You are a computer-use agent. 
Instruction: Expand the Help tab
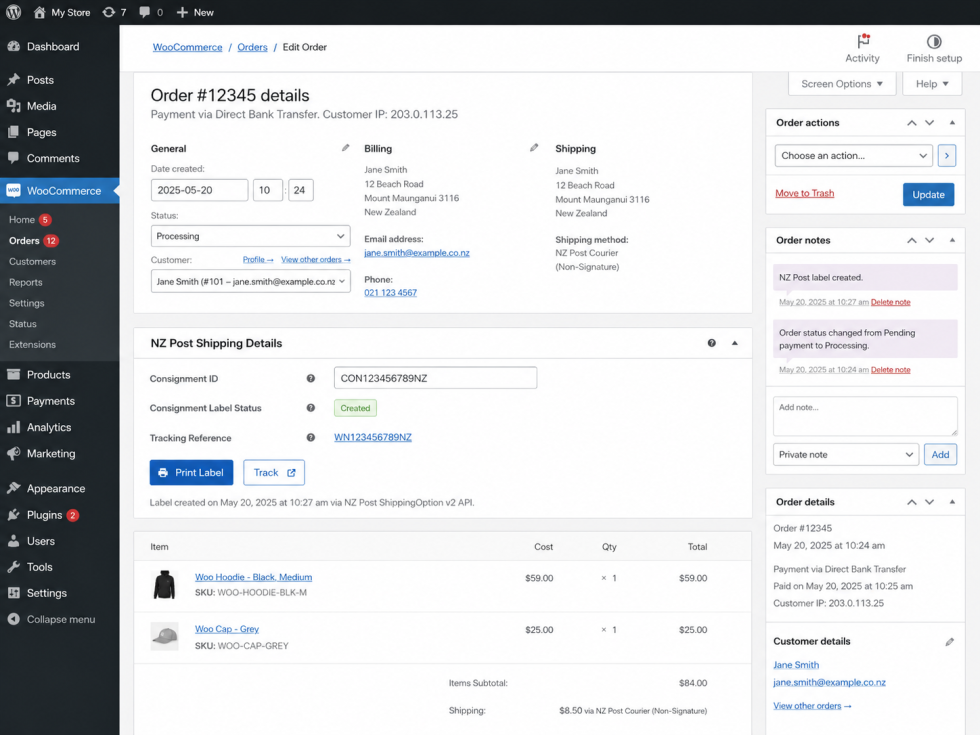(x=932, y=84)
